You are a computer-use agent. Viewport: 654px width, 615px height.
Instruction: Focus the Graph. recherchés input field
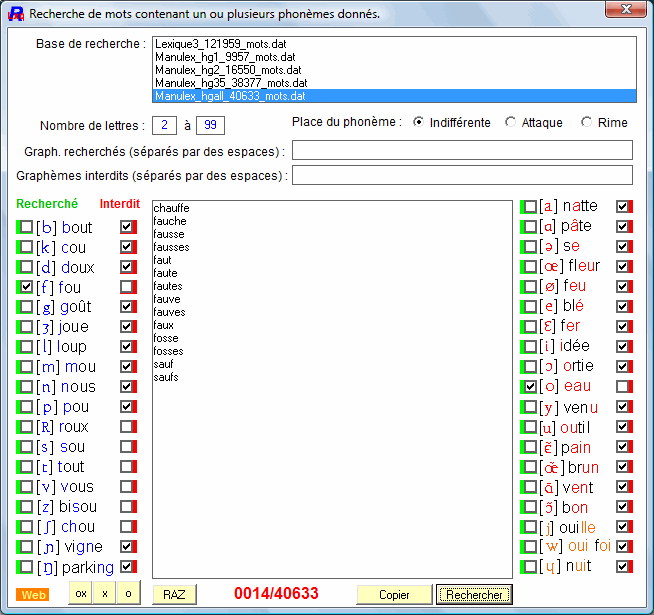pos(462,150)
